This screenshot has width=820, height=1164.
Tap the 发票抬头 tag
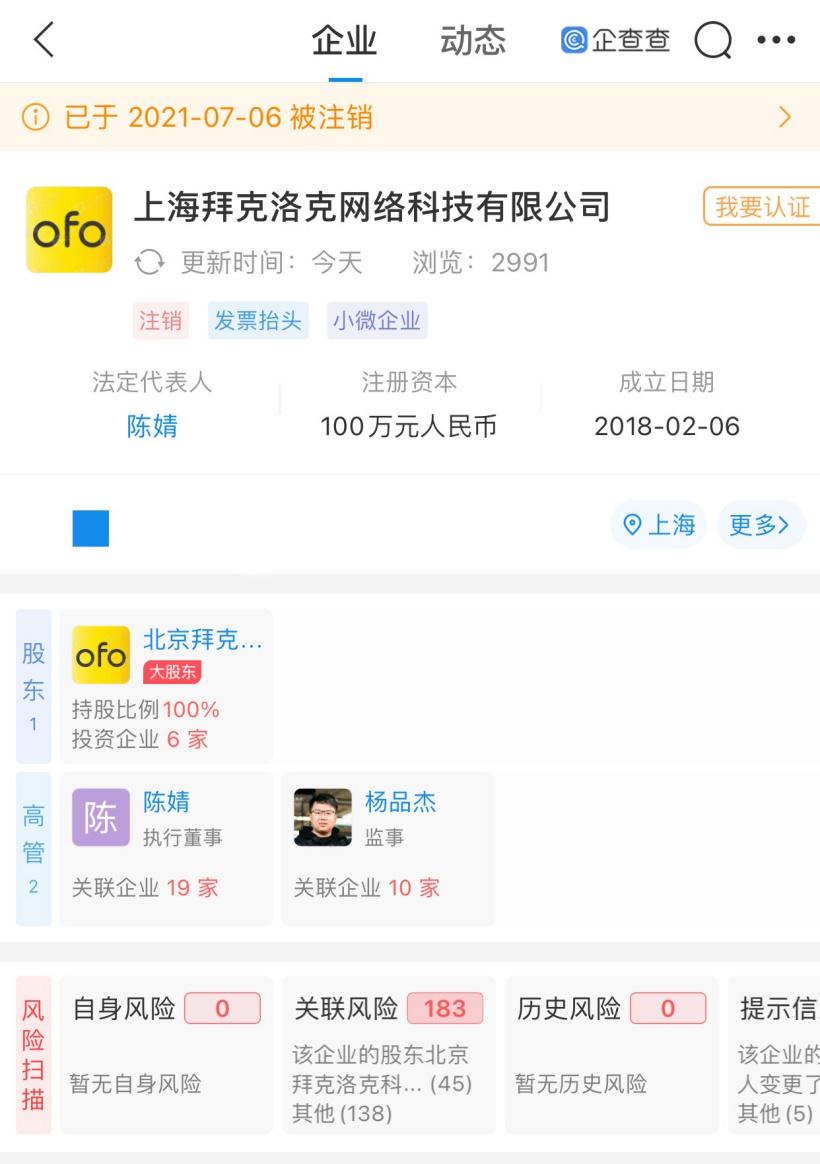(x=258, y=321)
